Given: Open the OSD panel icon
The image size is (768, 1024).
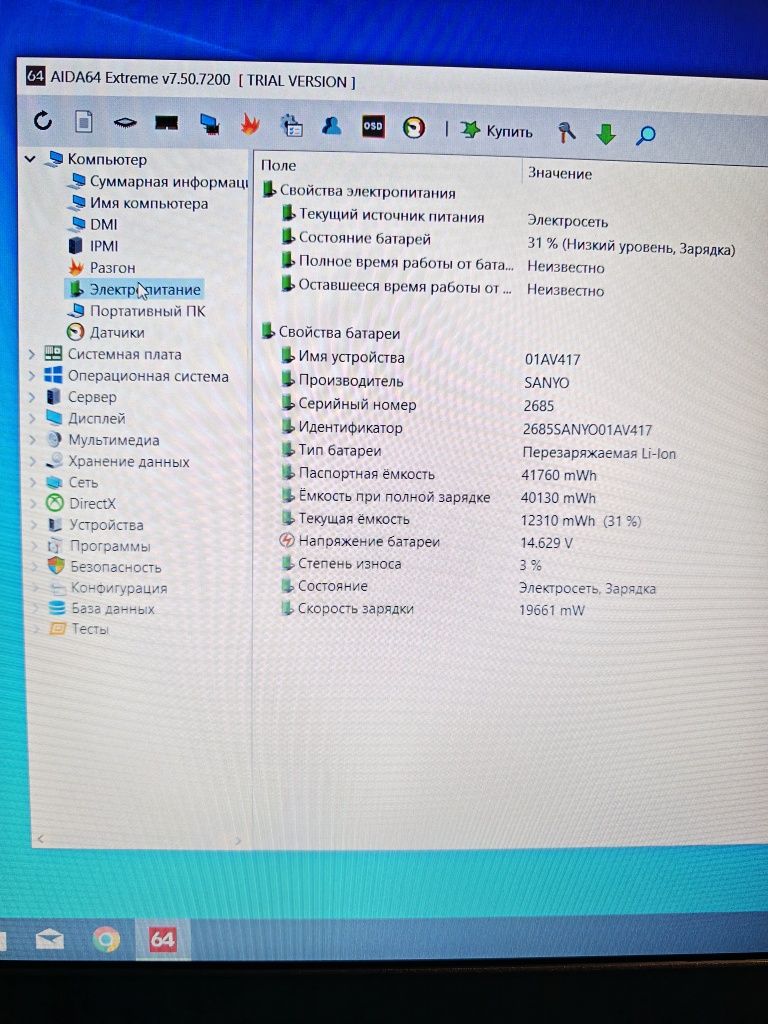Looking at the screenshot, I should tap(373, 127).
